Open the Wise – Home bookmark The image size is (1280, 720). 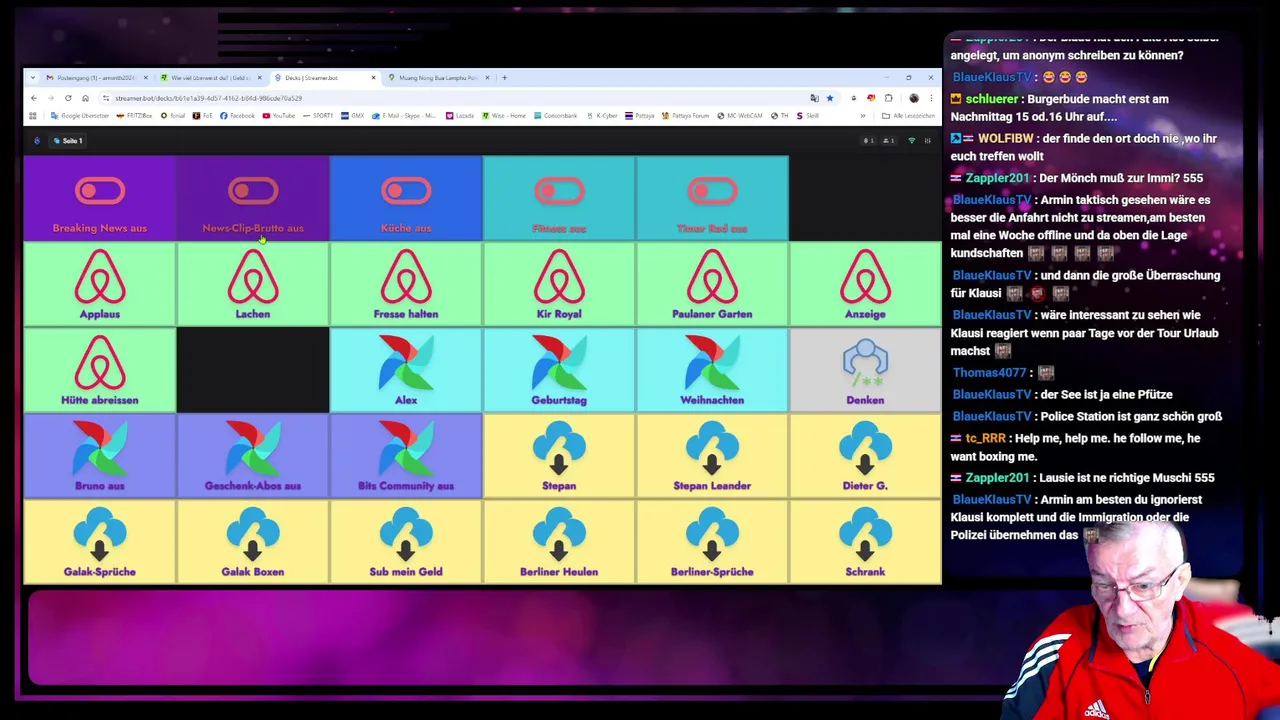503,116
